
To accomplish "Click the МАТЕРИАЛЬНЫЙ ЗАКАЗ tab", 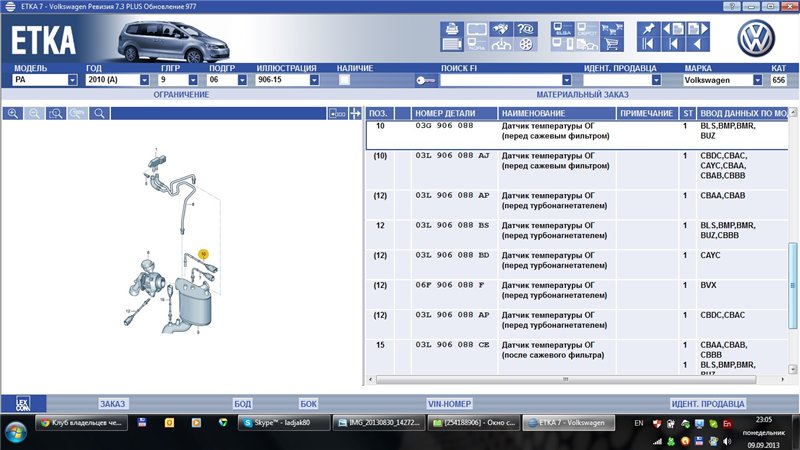I will [582, 95].
